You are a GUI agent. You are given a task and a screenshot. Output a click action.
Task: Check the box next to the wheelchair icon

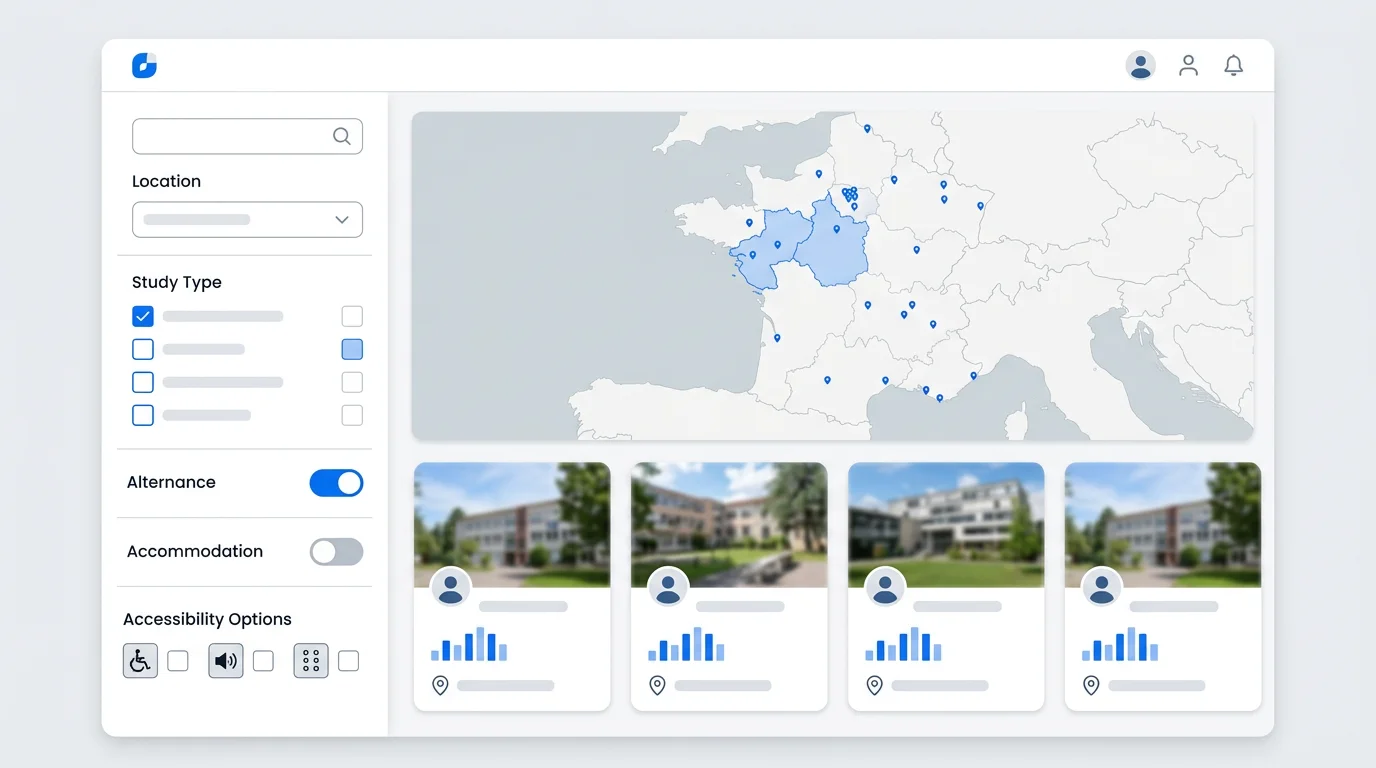click(x=177, y=660)
